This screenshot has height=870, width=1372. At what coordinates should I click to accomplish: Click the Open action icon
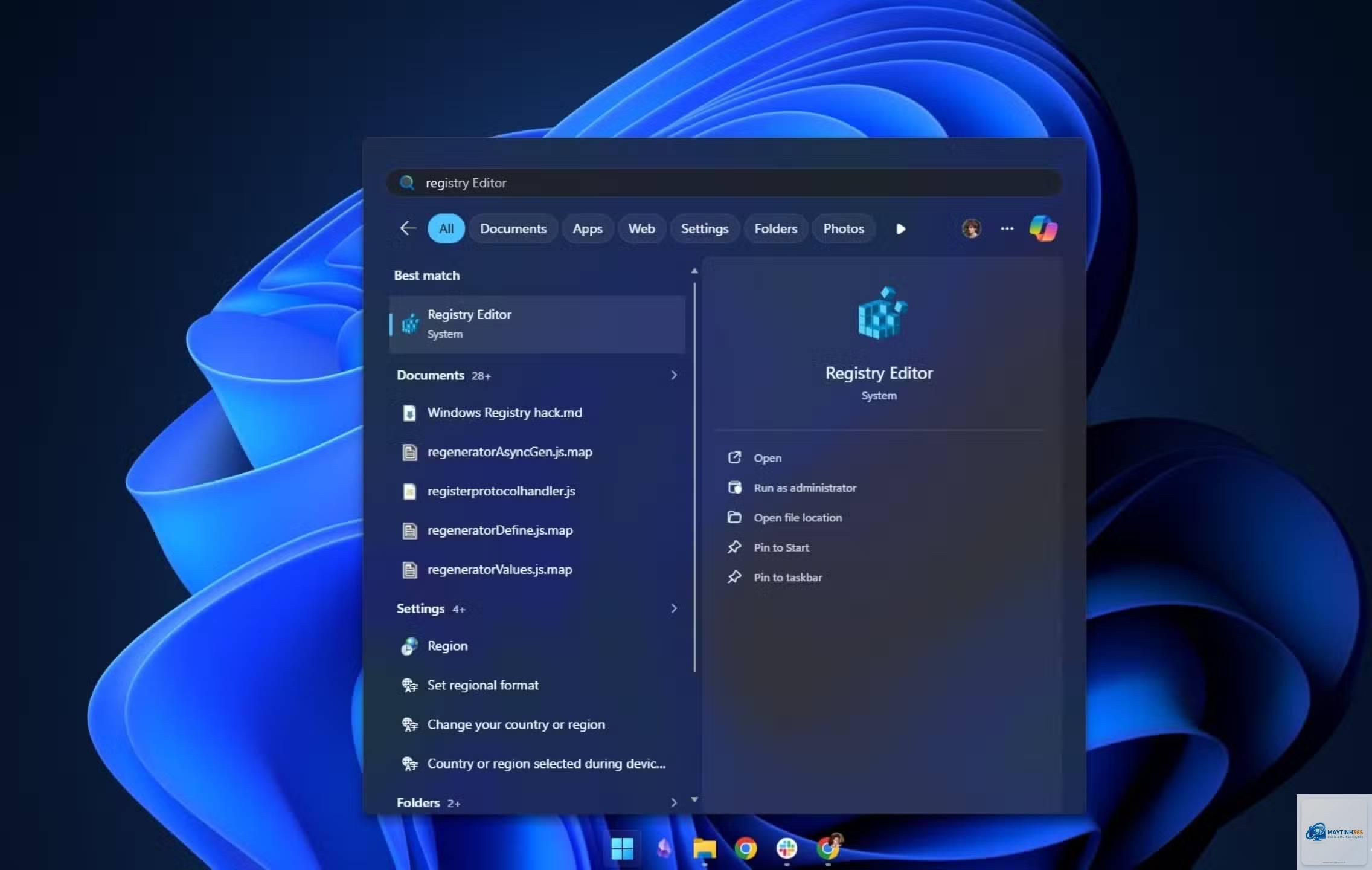click(734, 457)
